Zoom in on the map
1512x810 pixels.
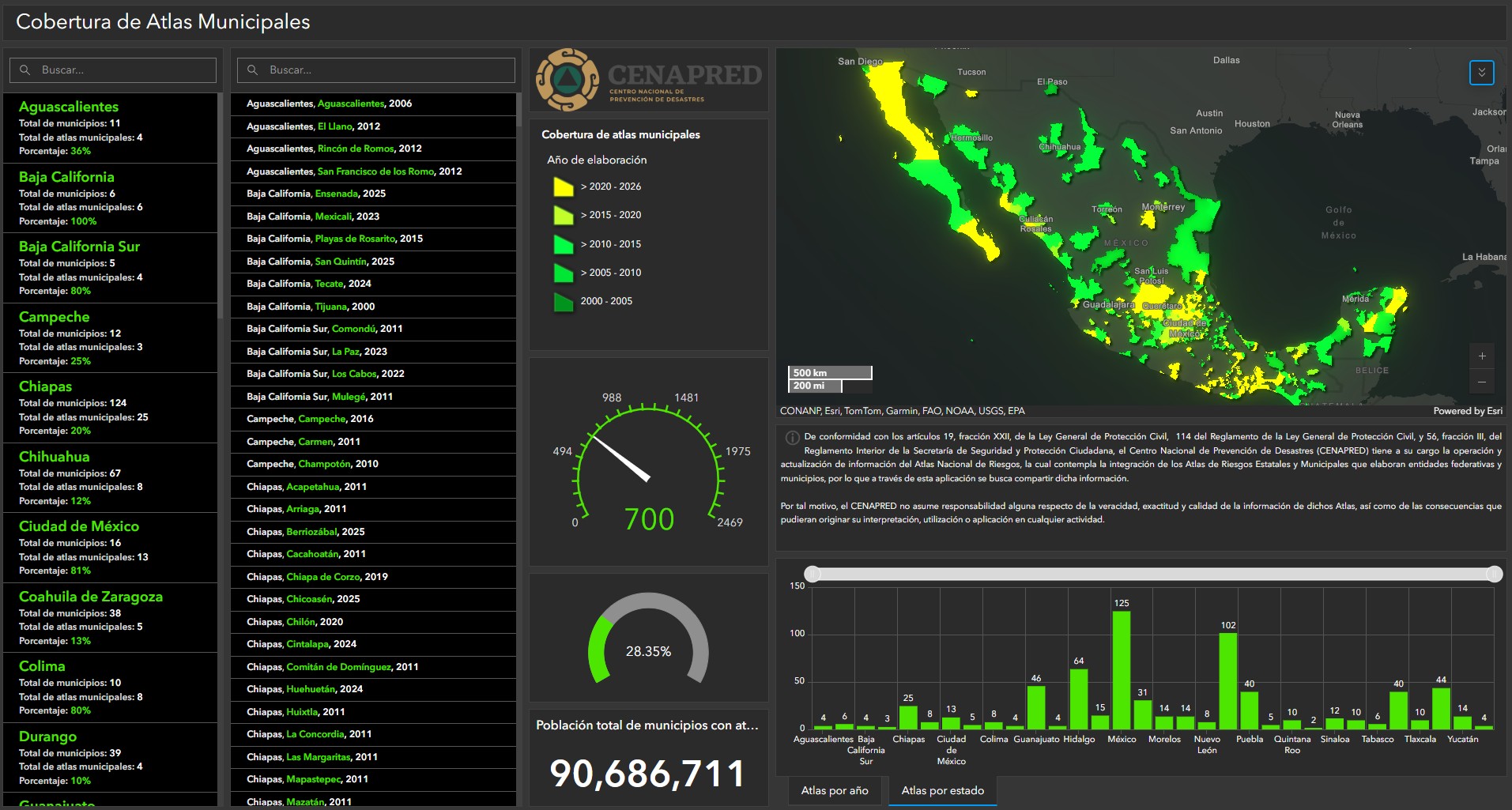pos(1482,356)
